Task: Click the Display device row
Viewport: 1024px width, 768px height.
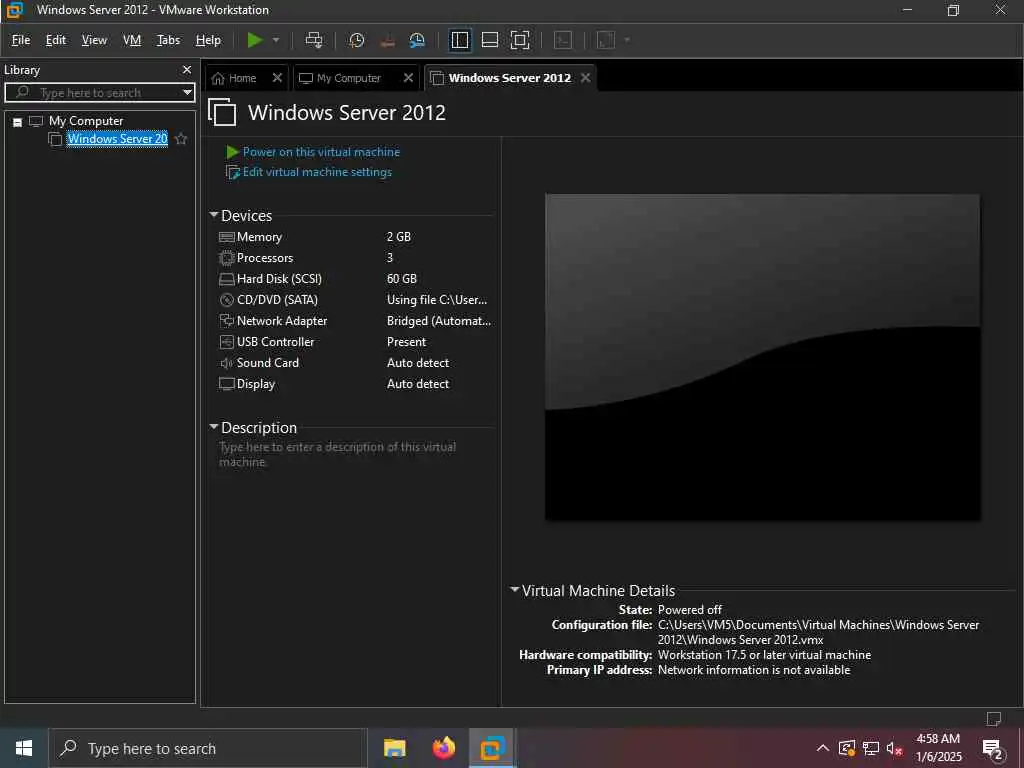Action: [x=355, y=383]
